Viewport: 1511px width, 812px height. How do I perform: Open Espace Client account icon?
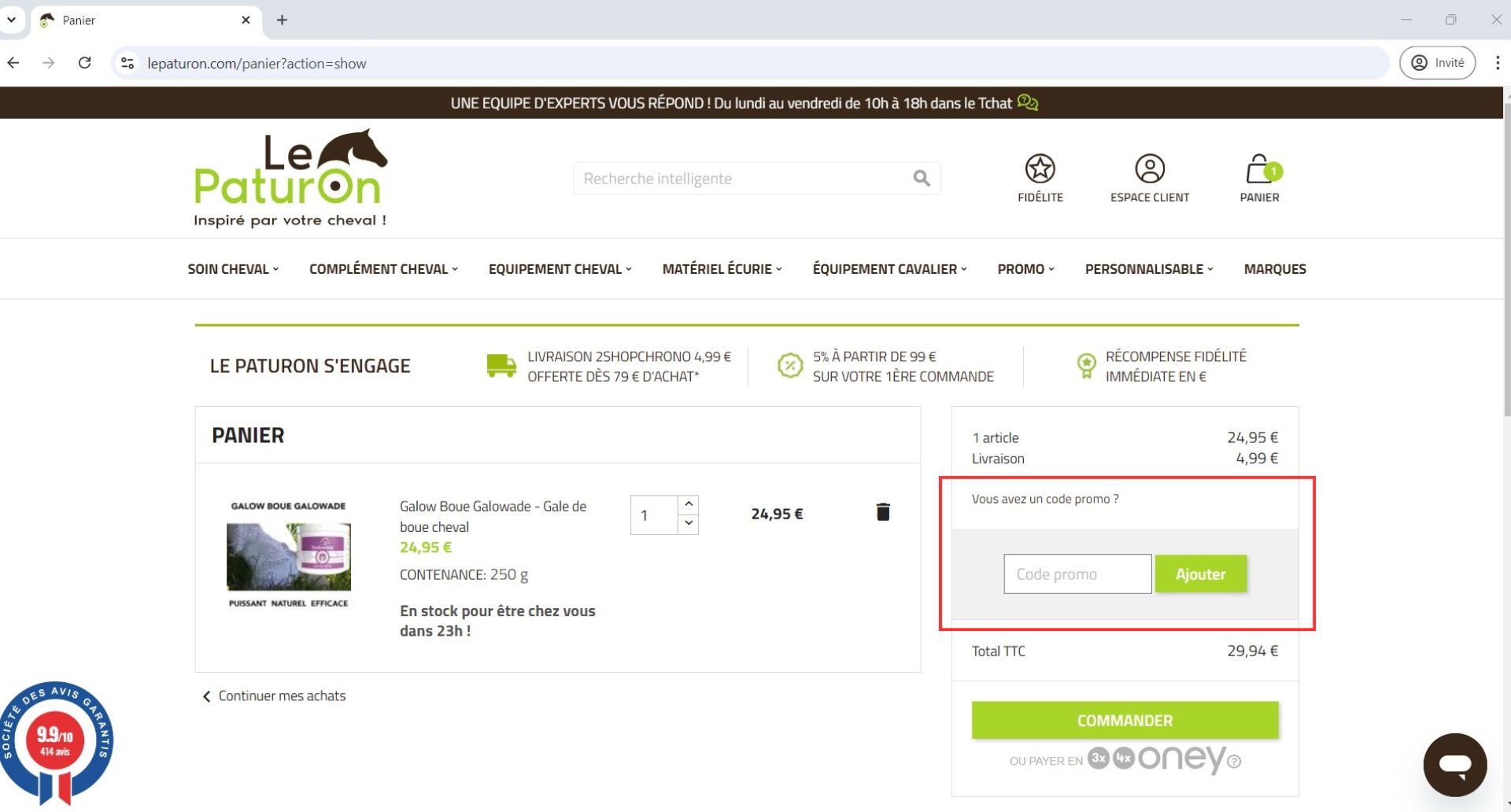(x=1149, y=169)
